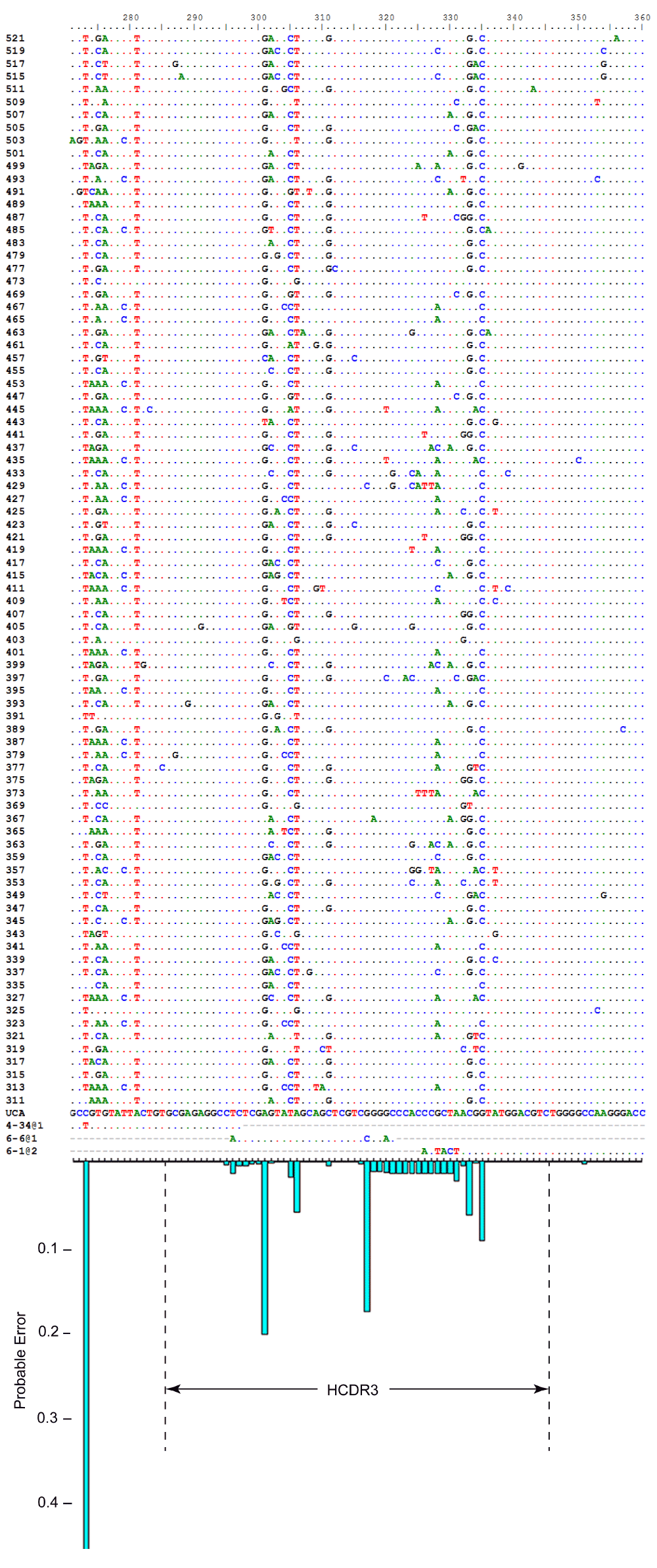The width and height of the screenshot is (657, 1568).
Task: Select sequence row label 429
Action: tap(15, 486)
